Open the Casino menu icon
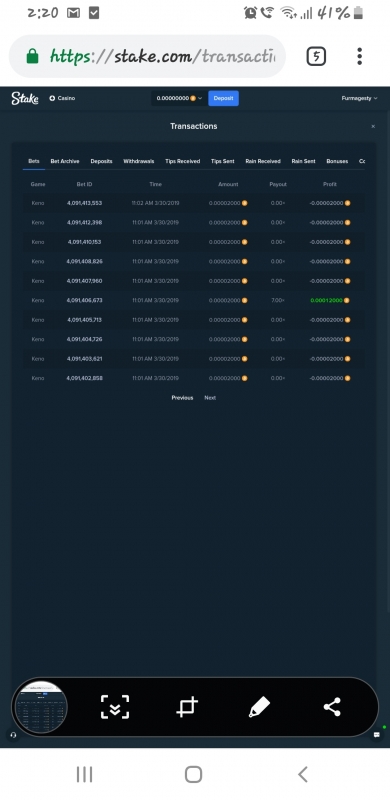The image size is (390, 800). [52, 98]
